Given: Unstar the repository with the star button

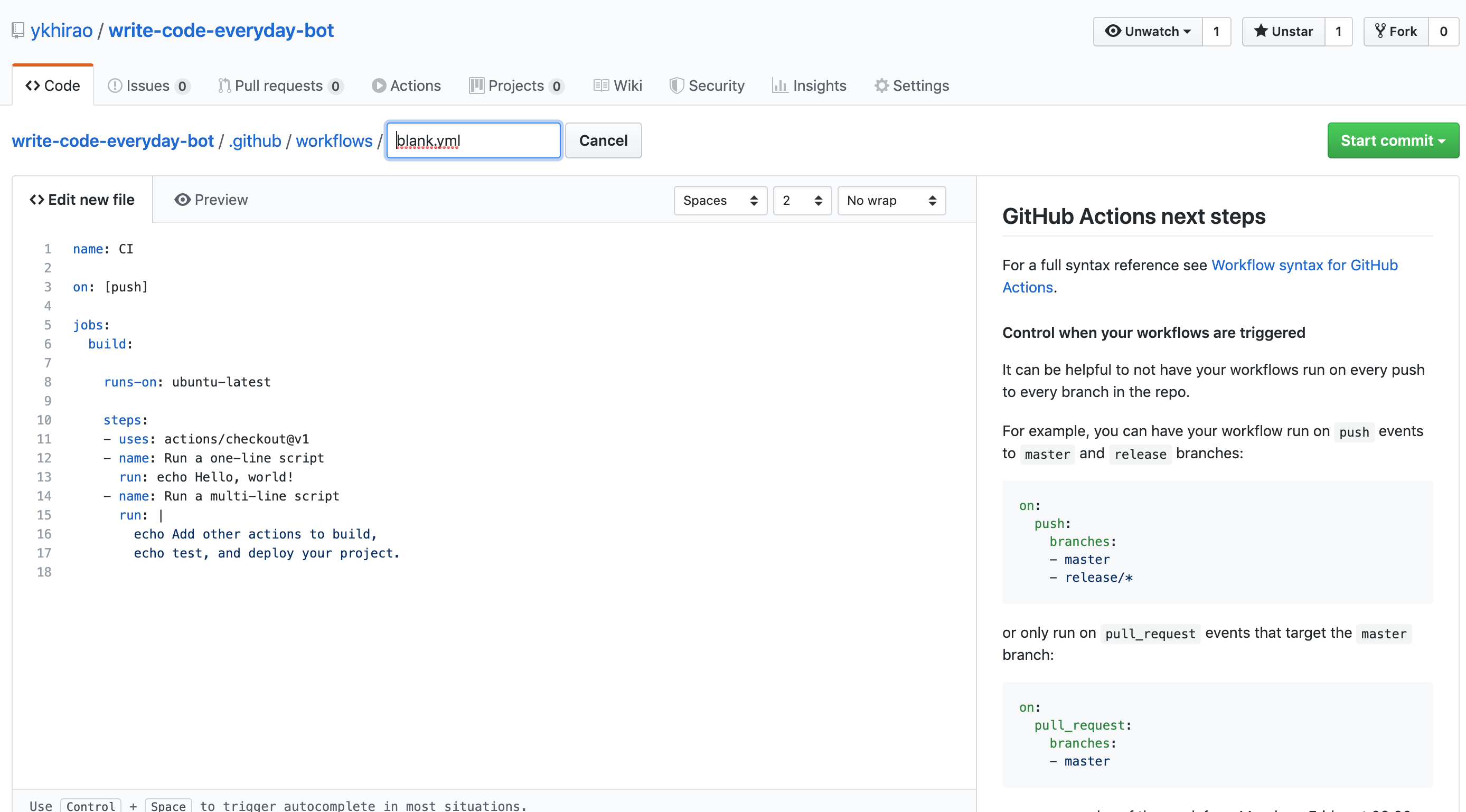Looking at the screenshot, I should tap(1284, 31).
